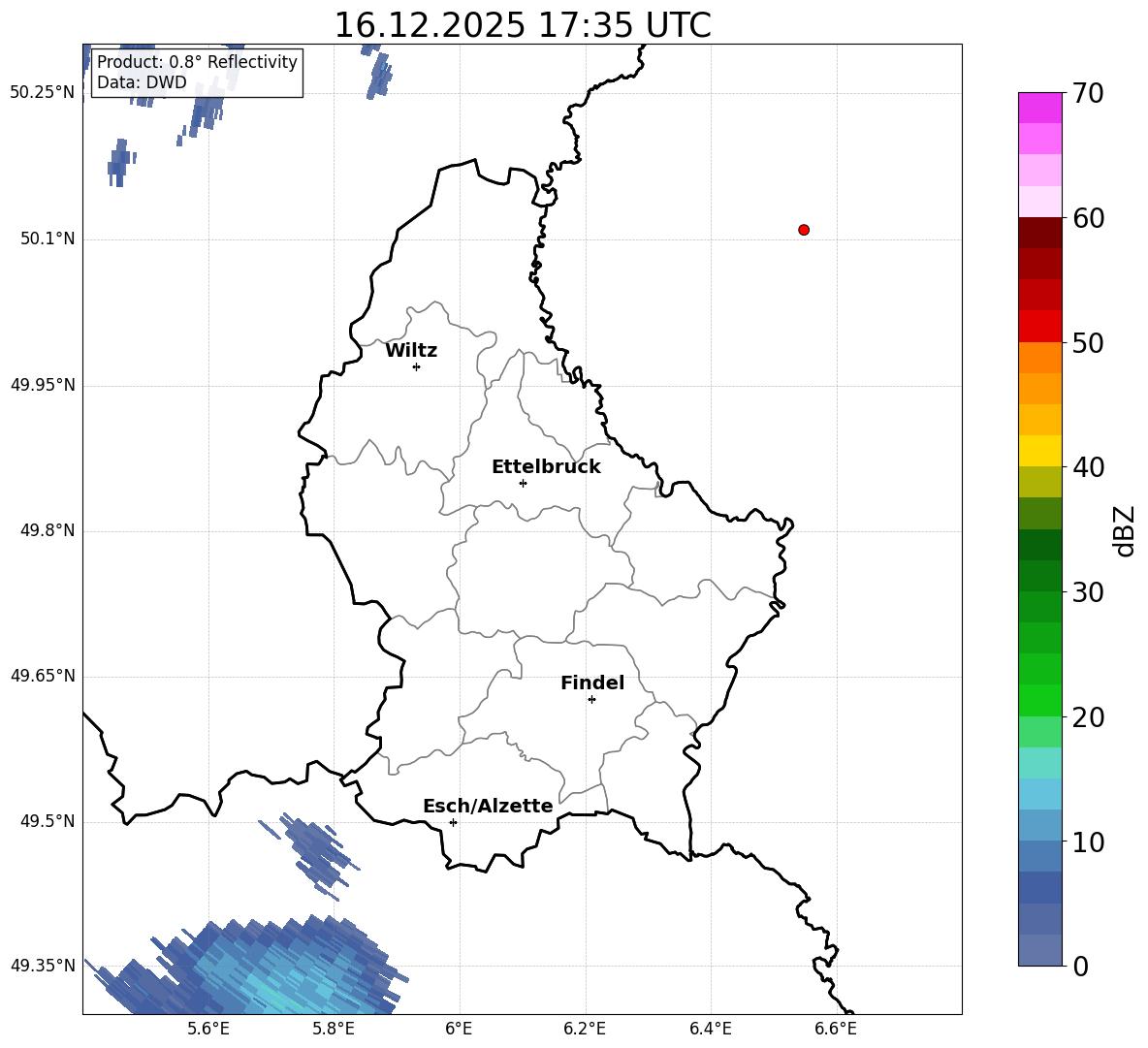Click the magenta swatch atop the colorbar
1148x1048 pixels.
click(1039, 108)
